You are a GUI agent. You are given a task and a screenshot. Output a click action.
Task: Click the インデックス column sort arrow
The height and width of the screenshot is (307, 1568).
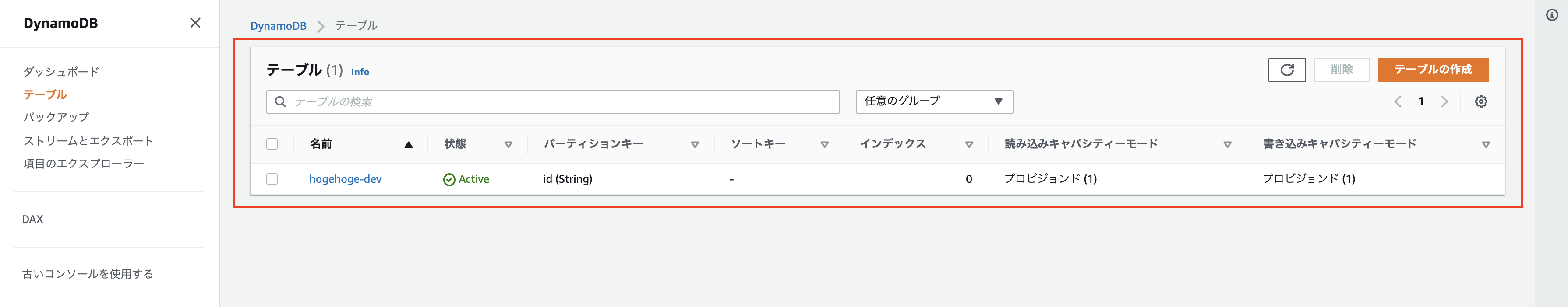(x=969, y=145)
